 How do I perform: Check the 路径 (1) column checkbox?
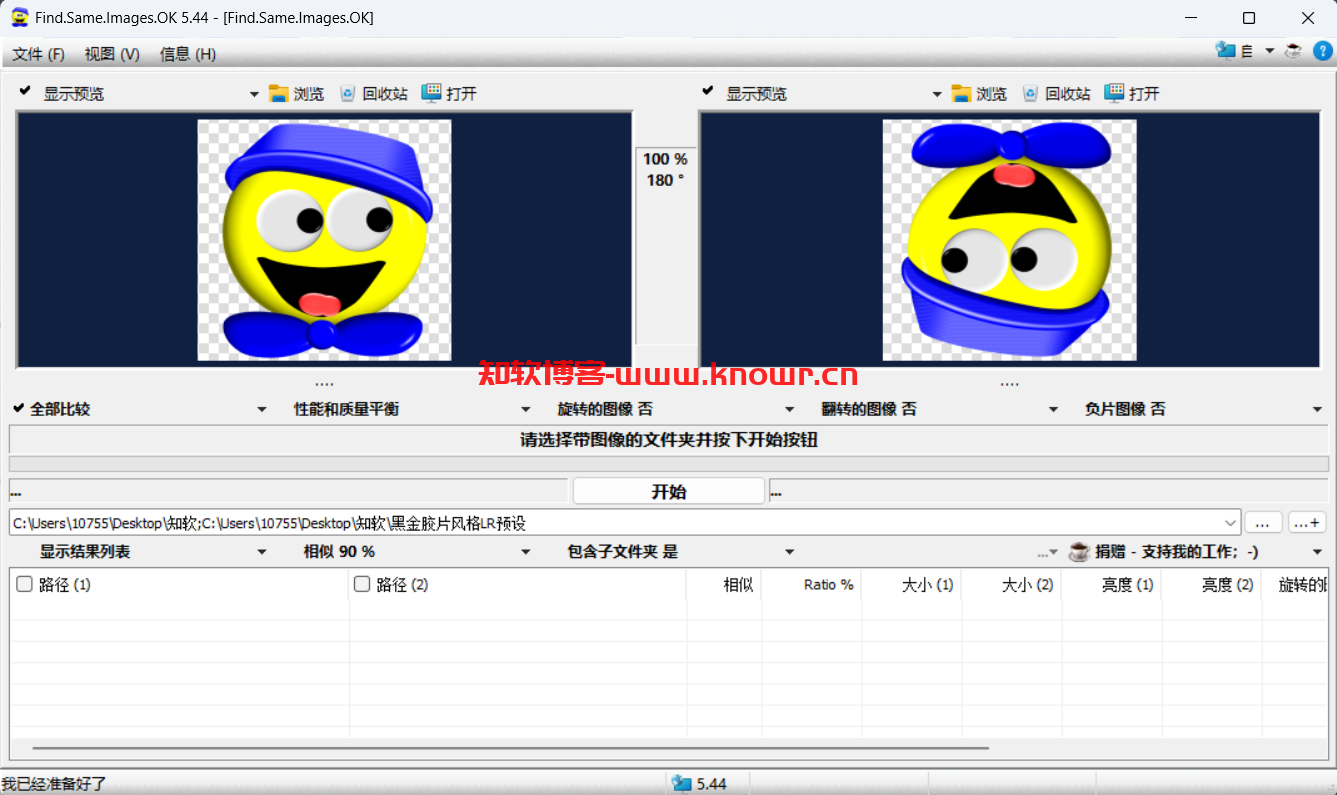pyautogui.click(x=25, y=584)
